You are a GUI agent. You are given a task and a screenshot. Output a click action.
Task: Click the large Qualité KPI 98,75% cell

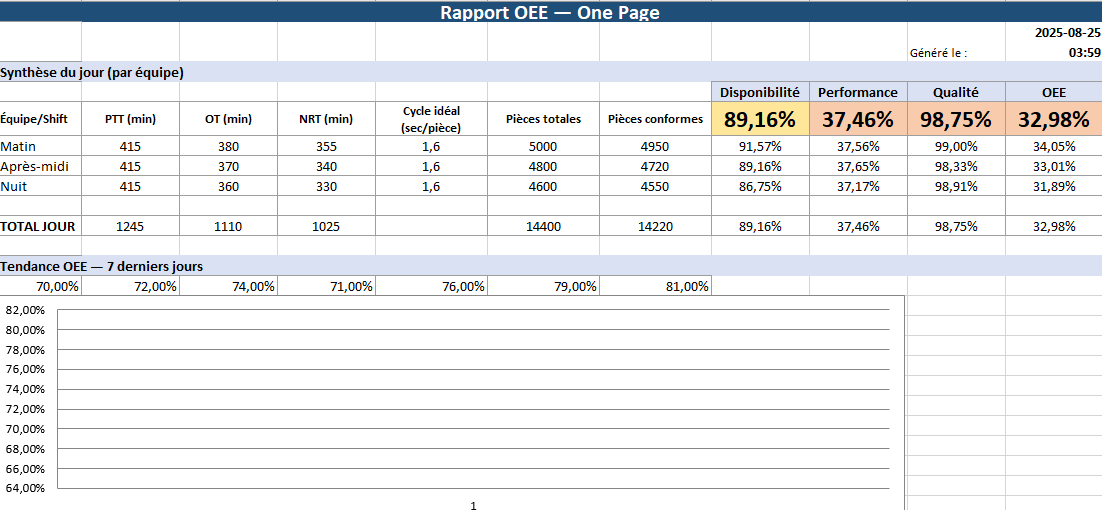click(x=955, y=120)
